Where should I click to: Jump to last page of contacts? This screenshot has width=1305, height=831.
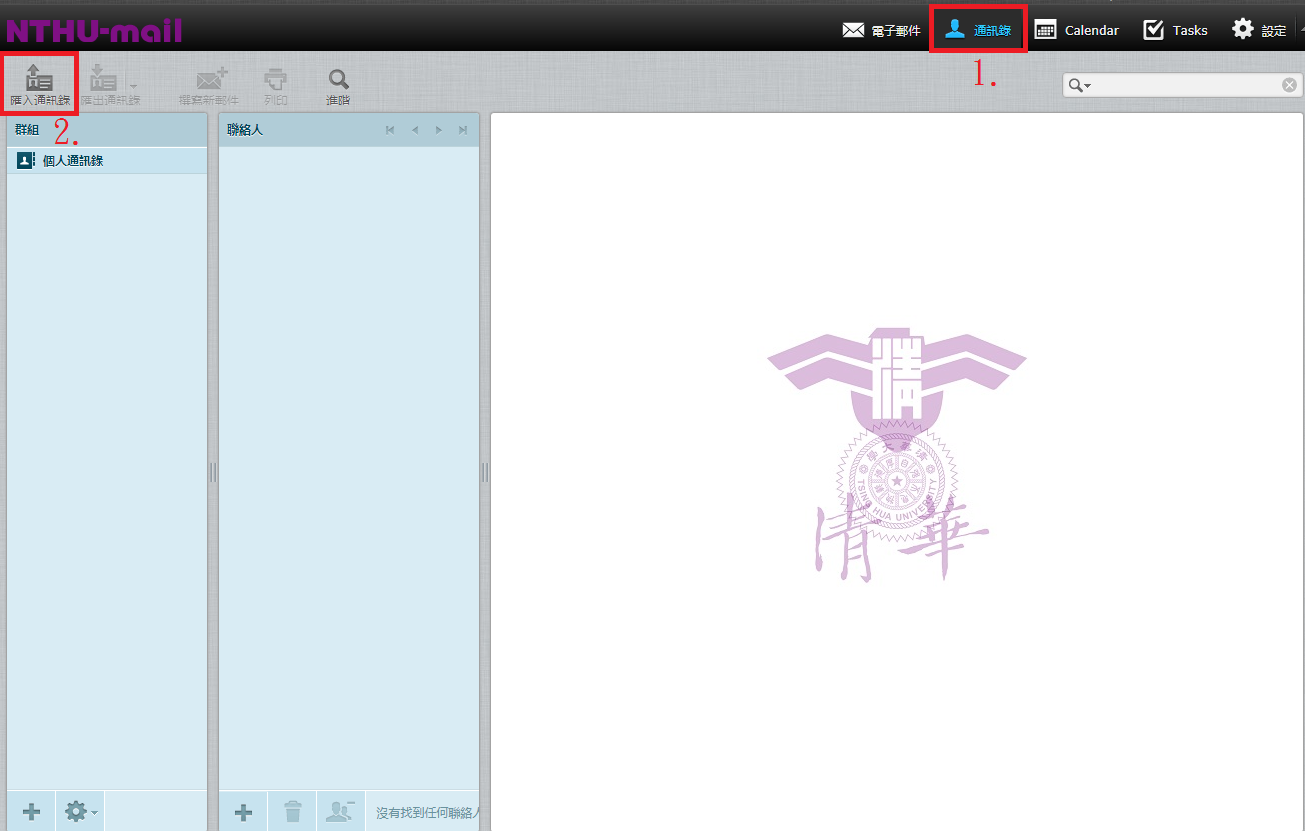463,130
